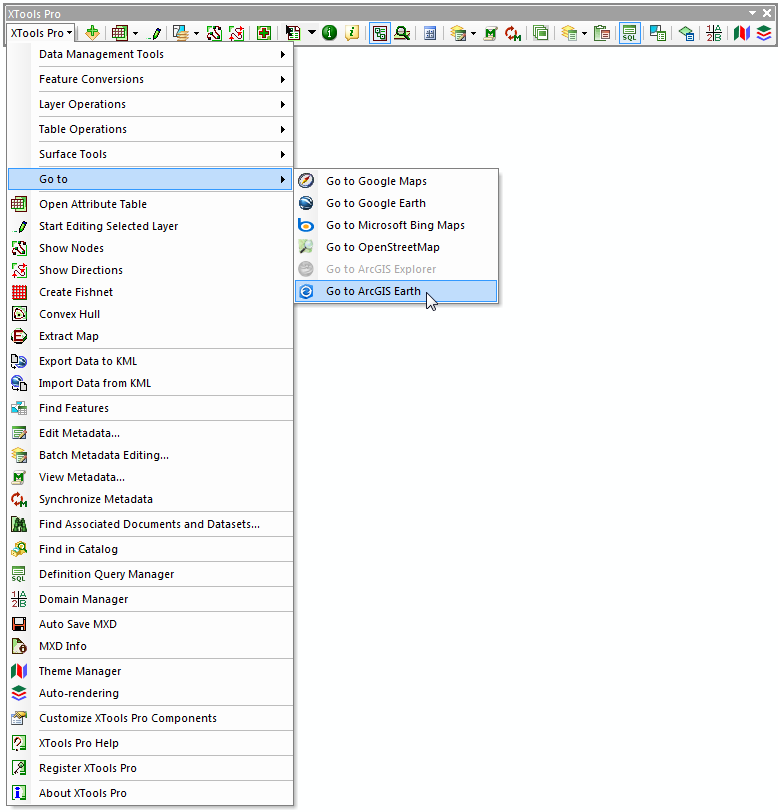The height and width of the screenshot is (812, 778).
Task: Select About XTools Pro menu item
Action: (x=150, y=793)
